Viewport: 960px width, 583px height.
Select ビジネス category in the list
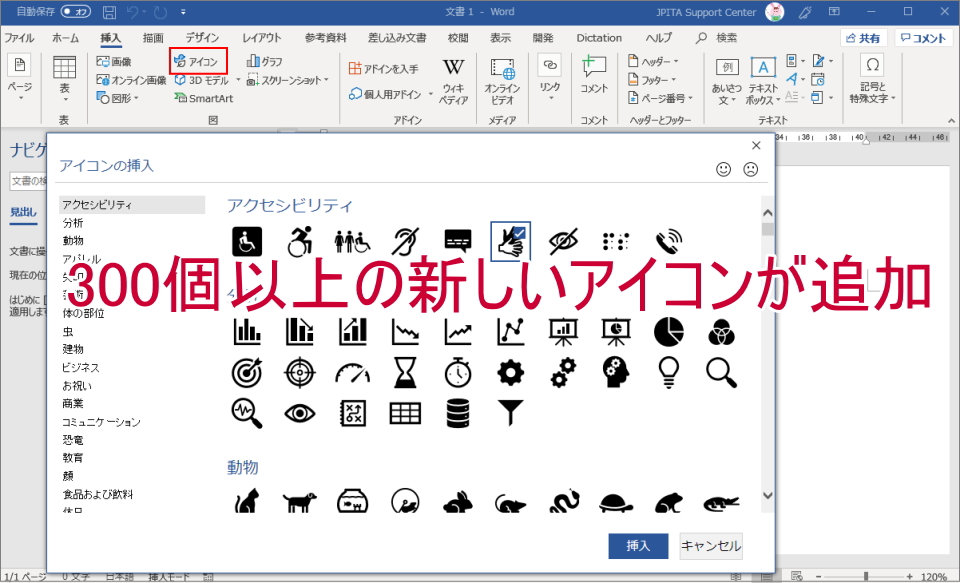pyautogui.click(x=81, y=367)
